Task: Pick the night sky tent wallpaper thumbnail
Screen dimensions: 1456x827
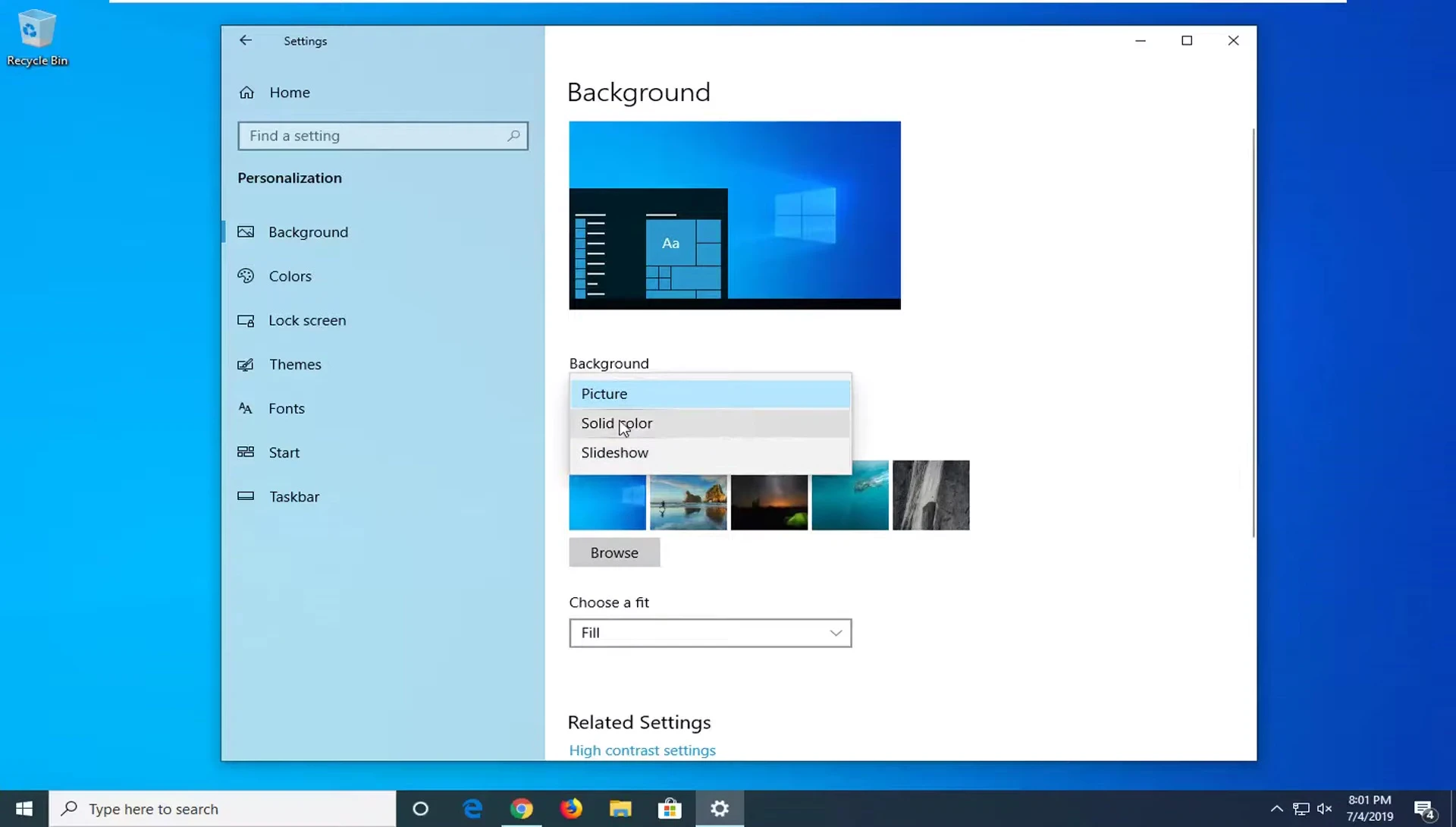Action: [769, 502]
